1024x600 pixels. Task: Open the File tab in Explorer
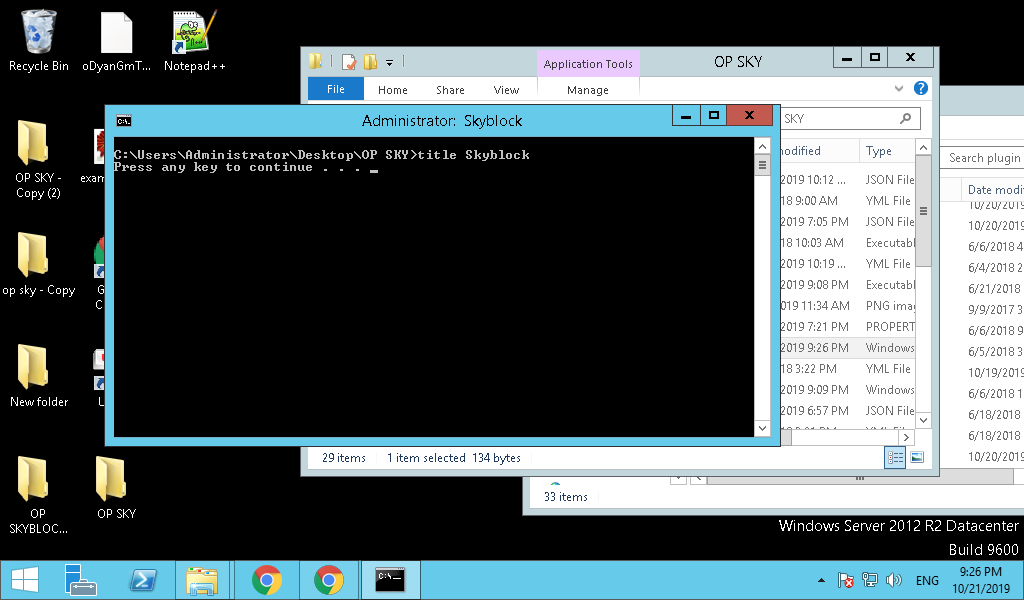pos(336,90)
